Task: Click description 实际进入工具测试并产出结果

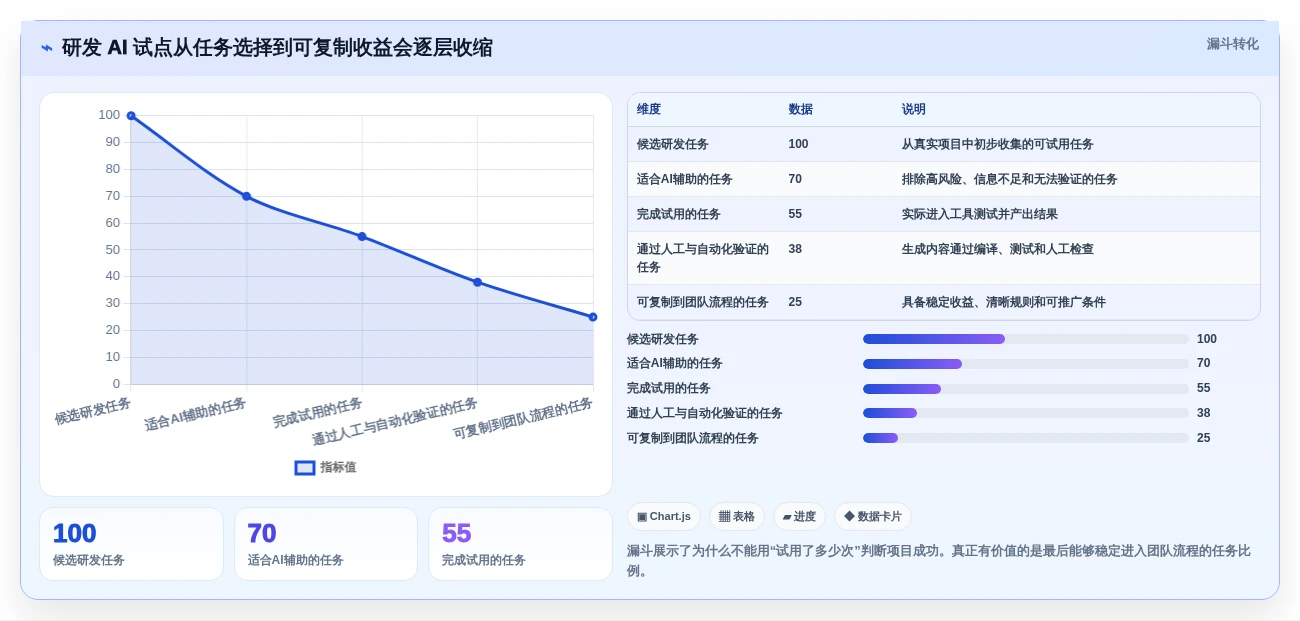Action: click(979, 214)
